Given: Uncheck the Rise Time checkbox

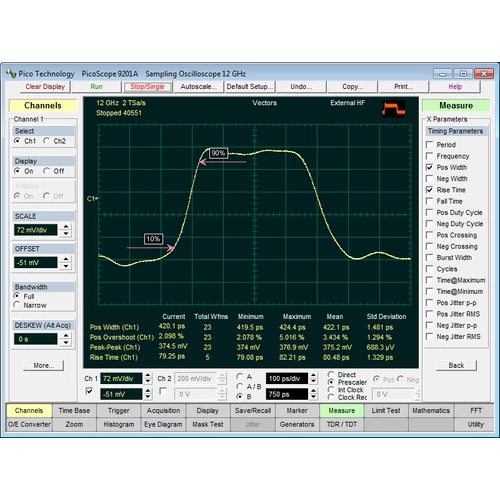Looking at the screenshot, I should point(430,190).
